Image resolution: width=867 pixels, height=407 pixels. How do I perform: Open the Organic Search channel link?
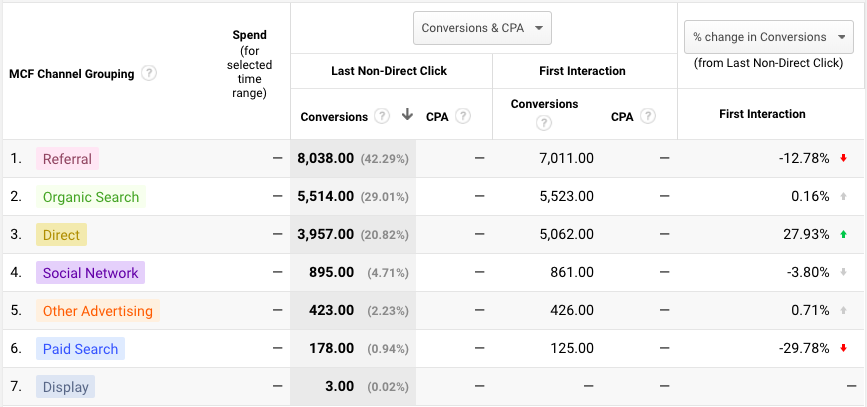pyautogui.click(x=91, y=197)
